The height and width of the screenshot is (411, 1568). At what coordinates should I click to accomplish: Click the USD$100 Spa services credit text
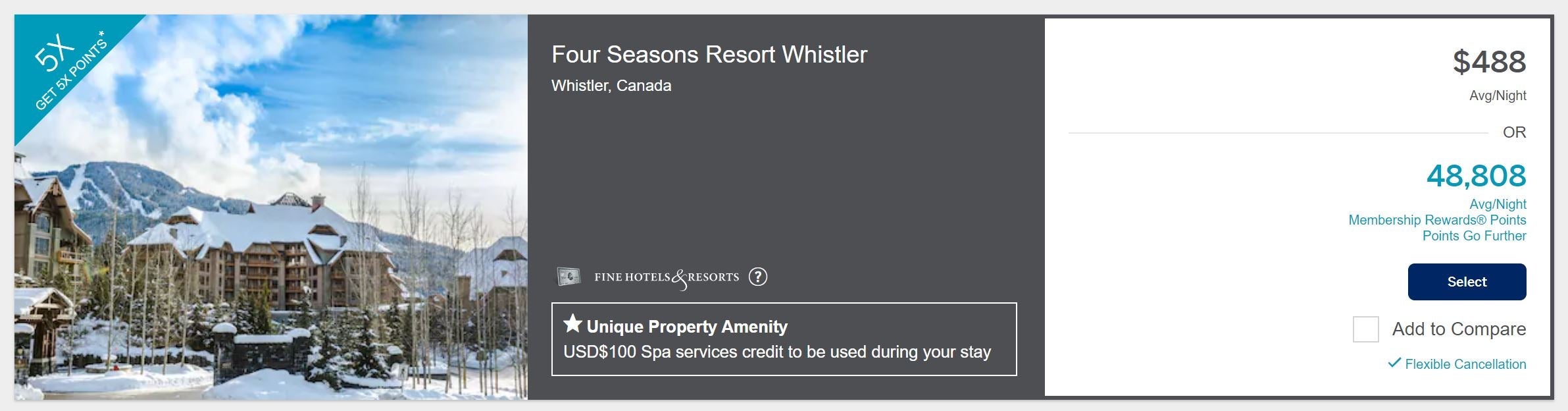click(x=776, y=352)
